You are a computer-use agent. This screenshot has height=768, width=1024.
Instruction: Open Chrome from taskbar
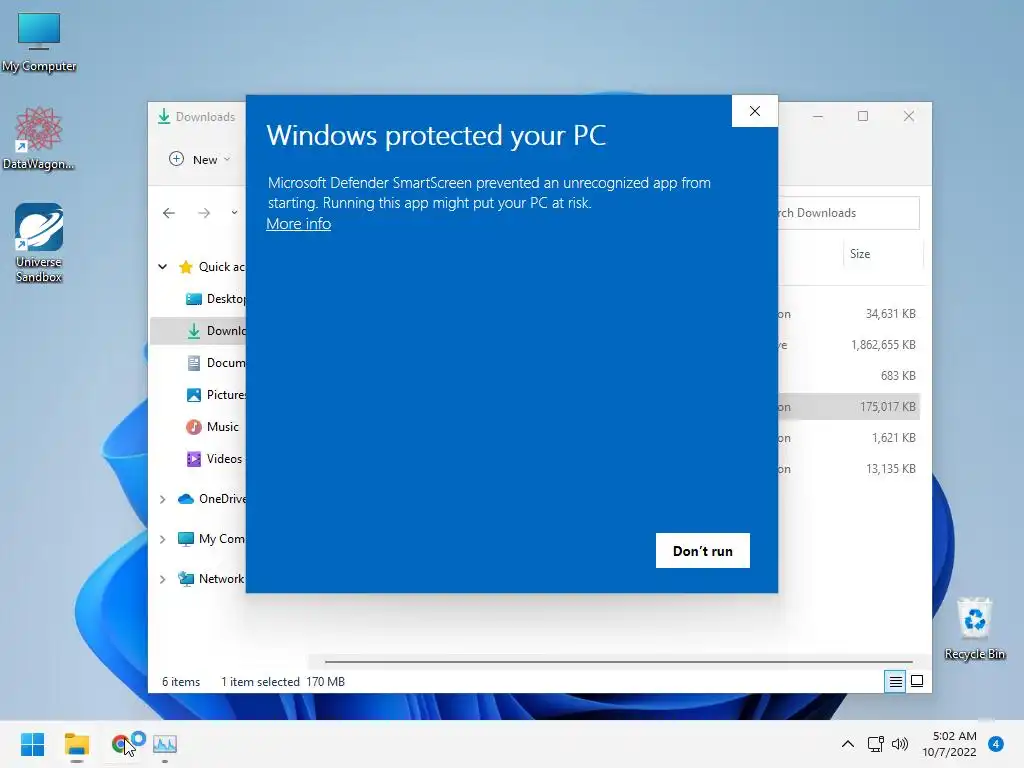120,744
